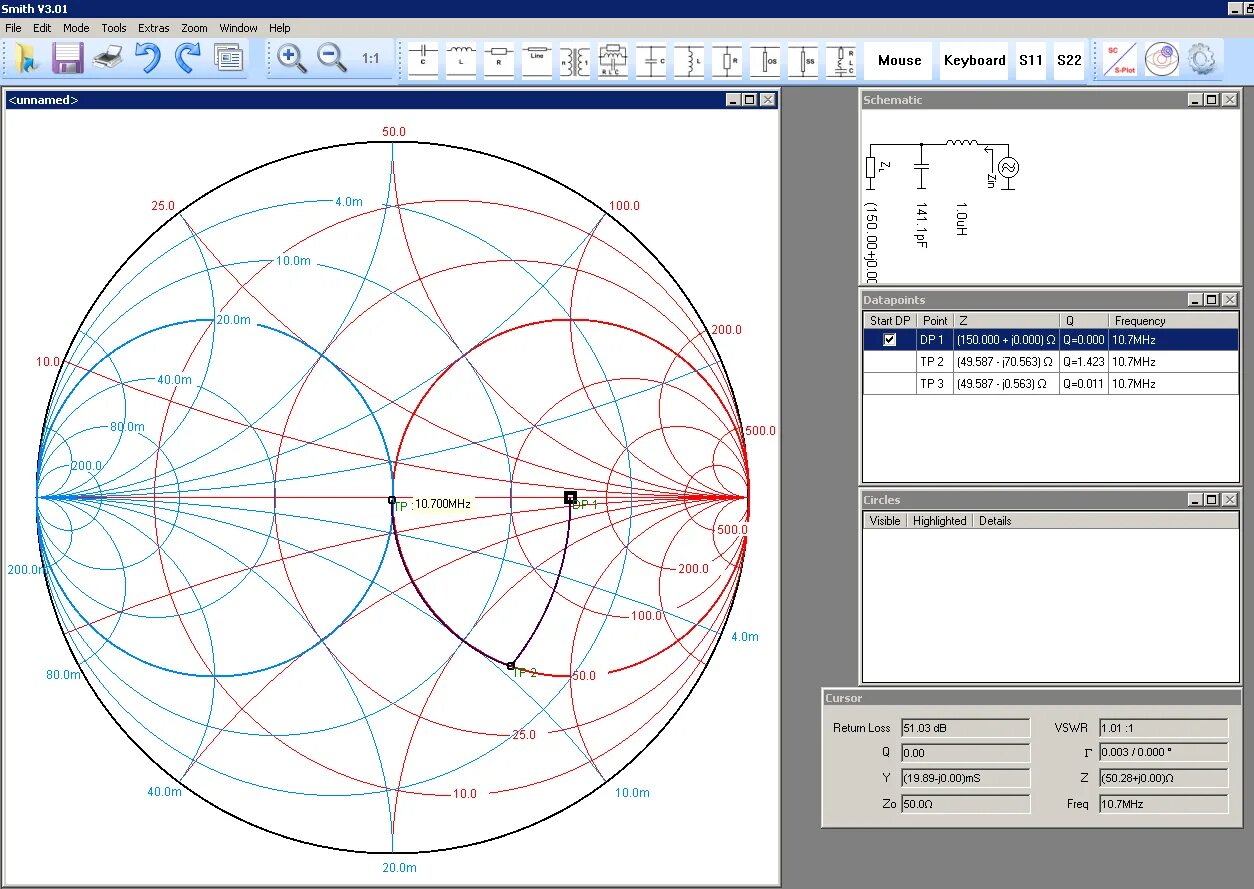This screenshot has height=889, width=1254.
Task: Click the Visible column header in Circles
Action: [884, 521]
